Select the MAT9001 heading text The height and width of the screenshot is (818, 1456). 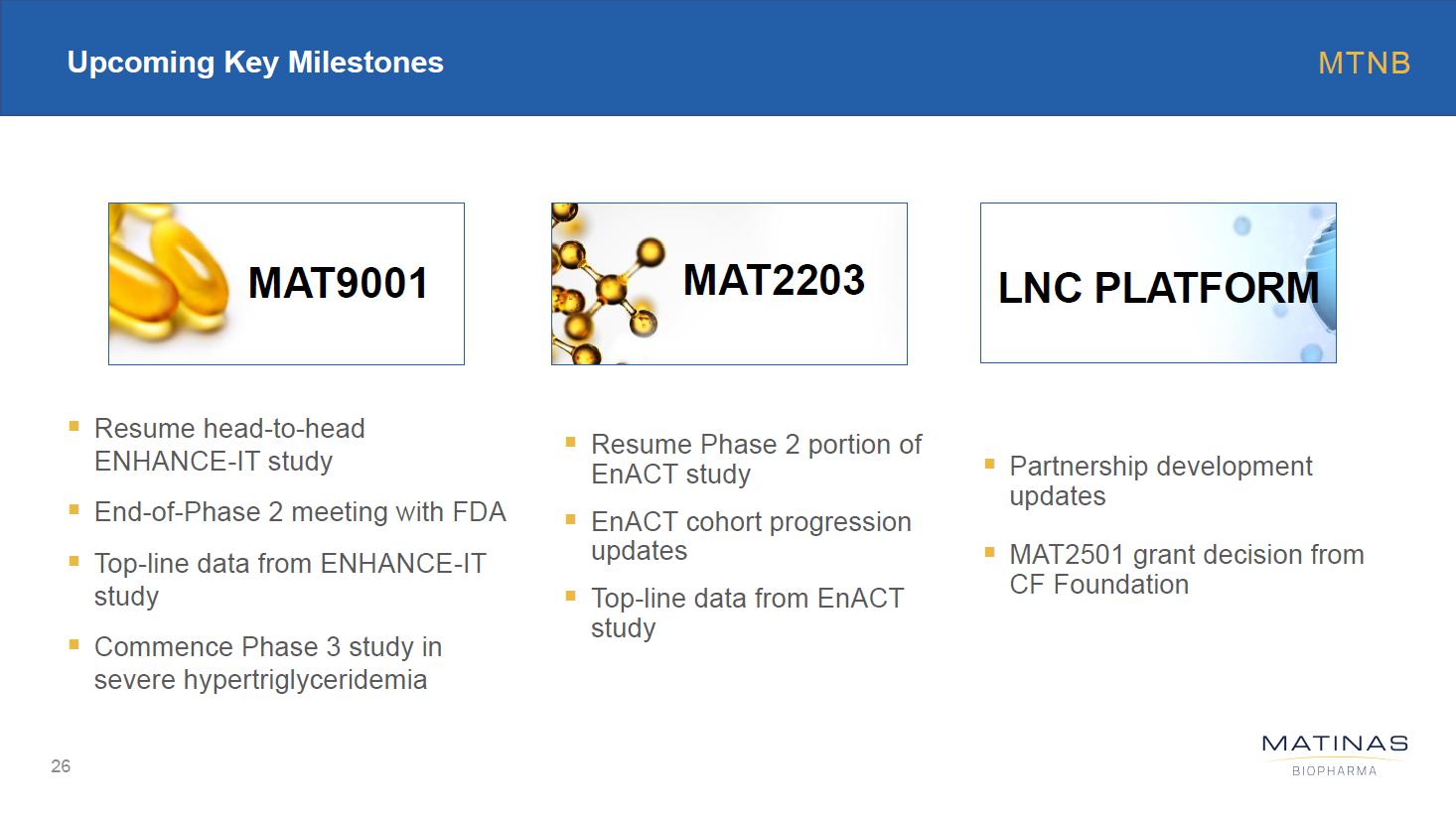click(x=338, y=283)
